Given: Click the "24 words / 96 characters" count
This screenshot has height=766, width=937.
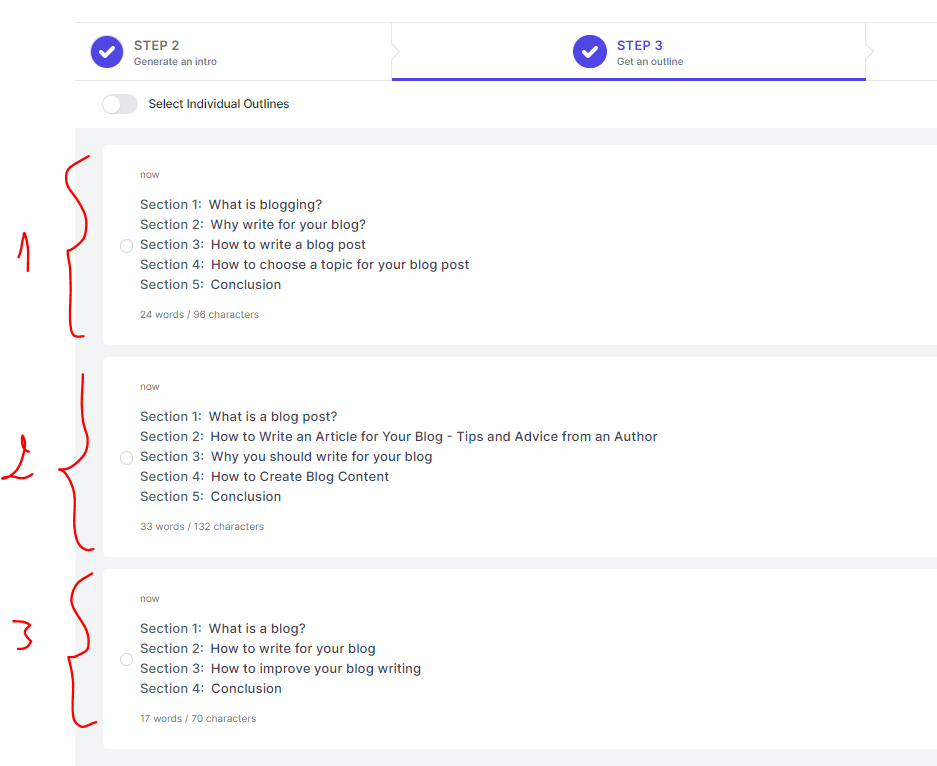Looking at the screenshot, I should 199,315.
